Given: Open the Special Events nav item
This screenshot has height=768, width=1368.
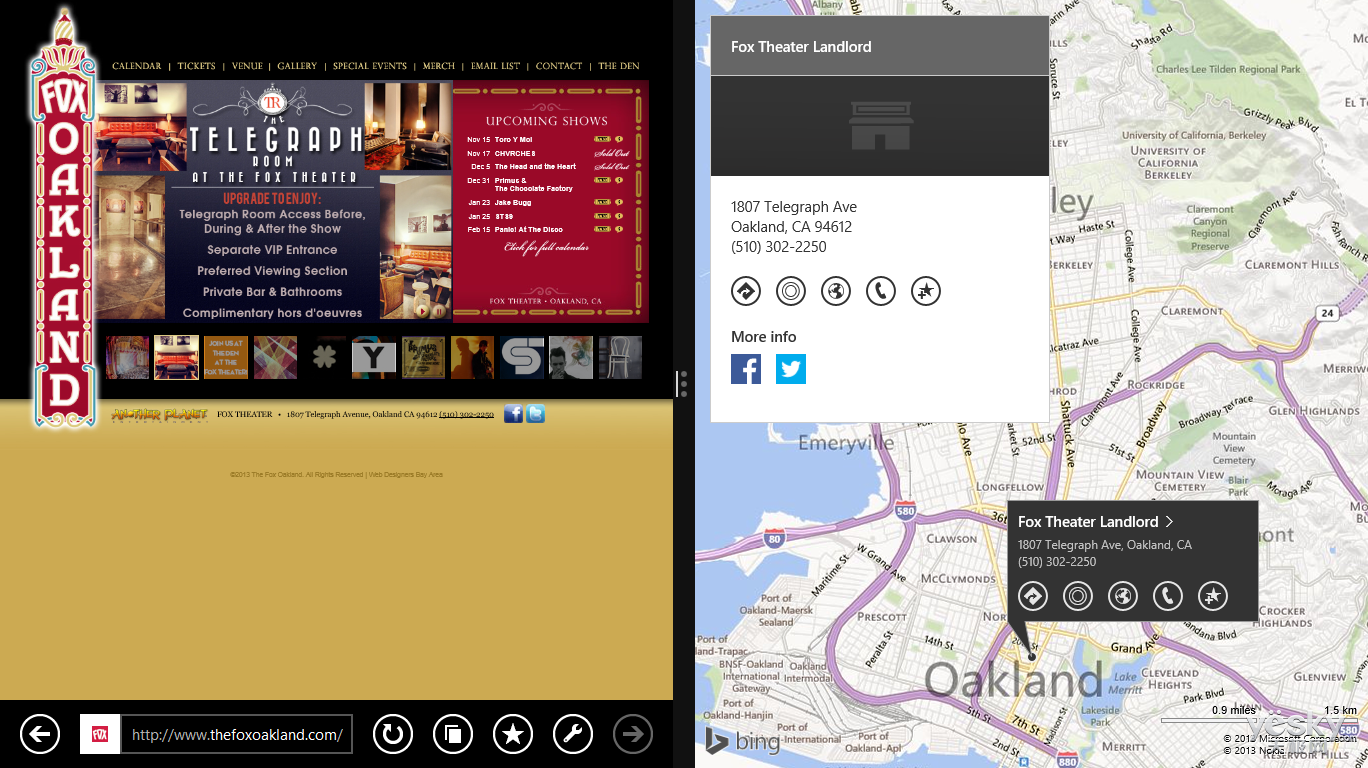Looking at the screenshot, I should pyautogui.click(x=370, y=66).
